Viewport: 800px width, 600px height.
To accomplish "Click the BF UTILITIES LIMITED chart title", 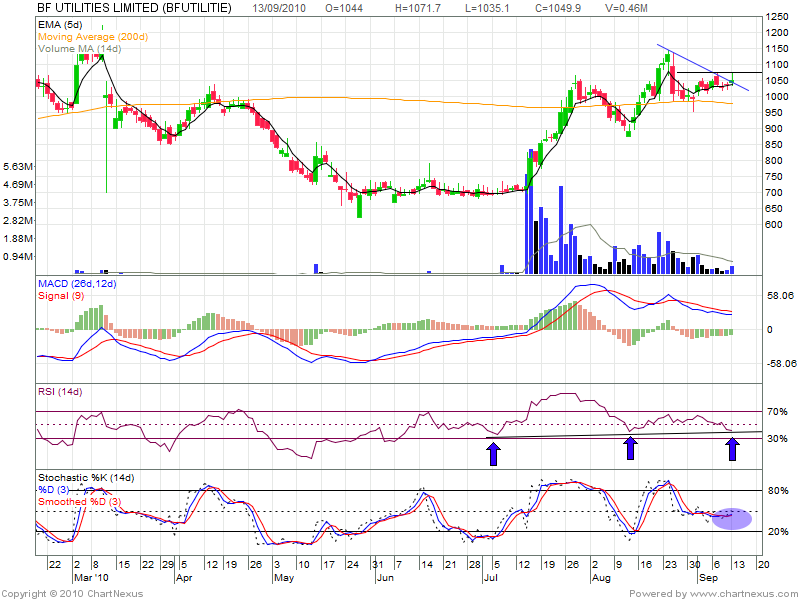I will [x=133, y=8].
